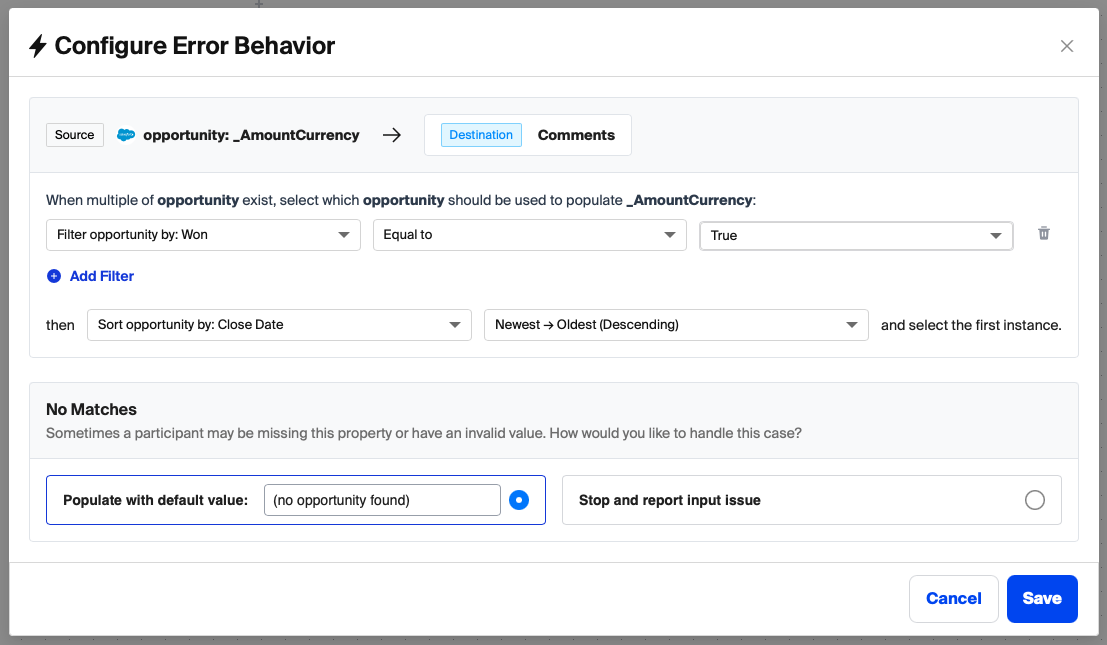Select the Populate with default value radio
This screenshot has width=1107, height=645.
(519, 500)
